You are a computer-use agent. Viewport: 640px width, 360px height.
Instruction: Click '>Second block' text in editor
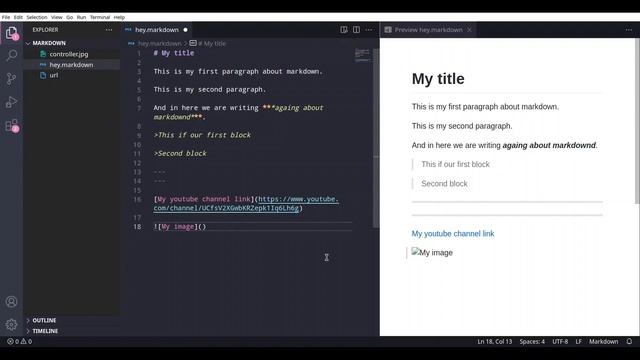click(180, 153)
